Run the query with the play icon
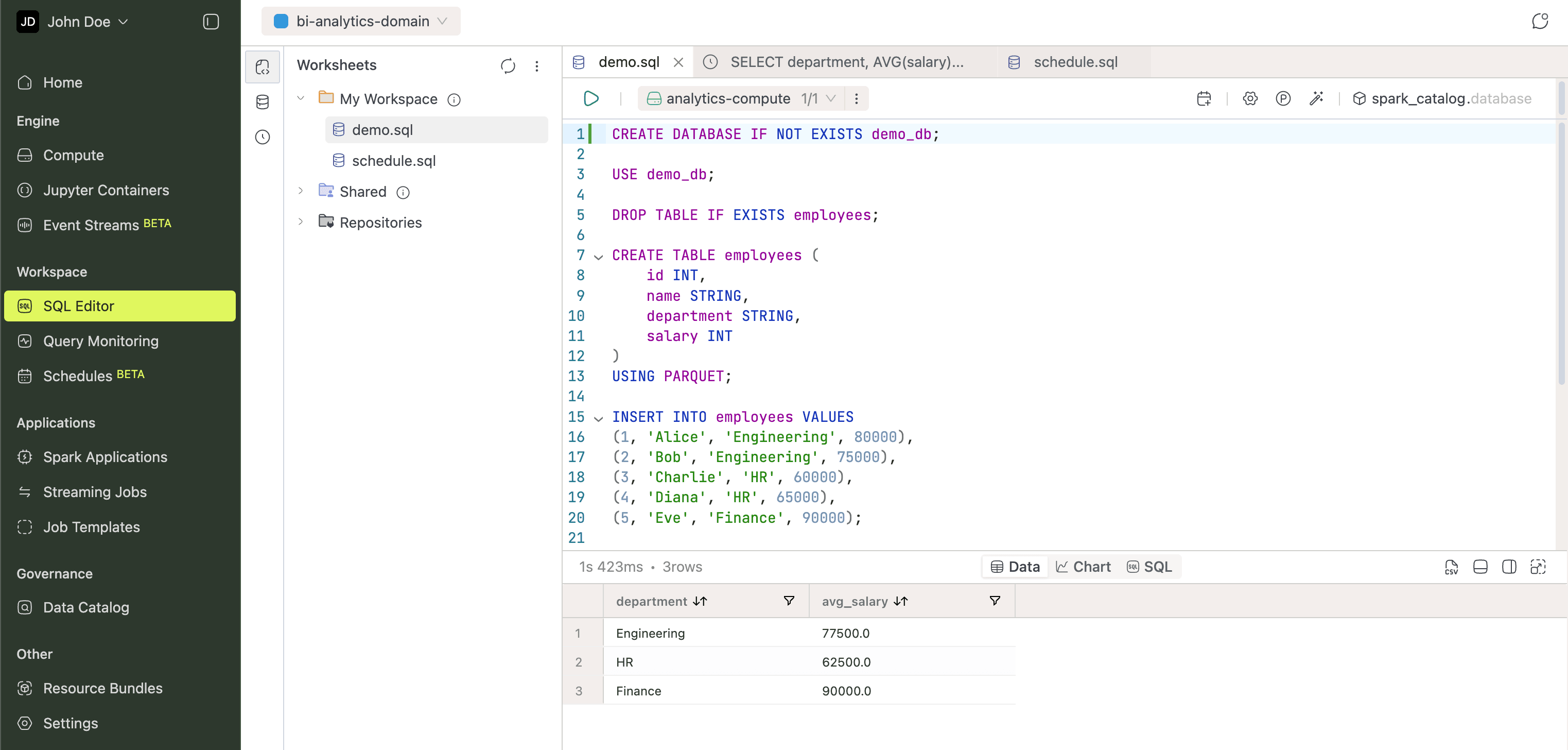This screenshot has width=1568, height=750. (x=590, y=98)
